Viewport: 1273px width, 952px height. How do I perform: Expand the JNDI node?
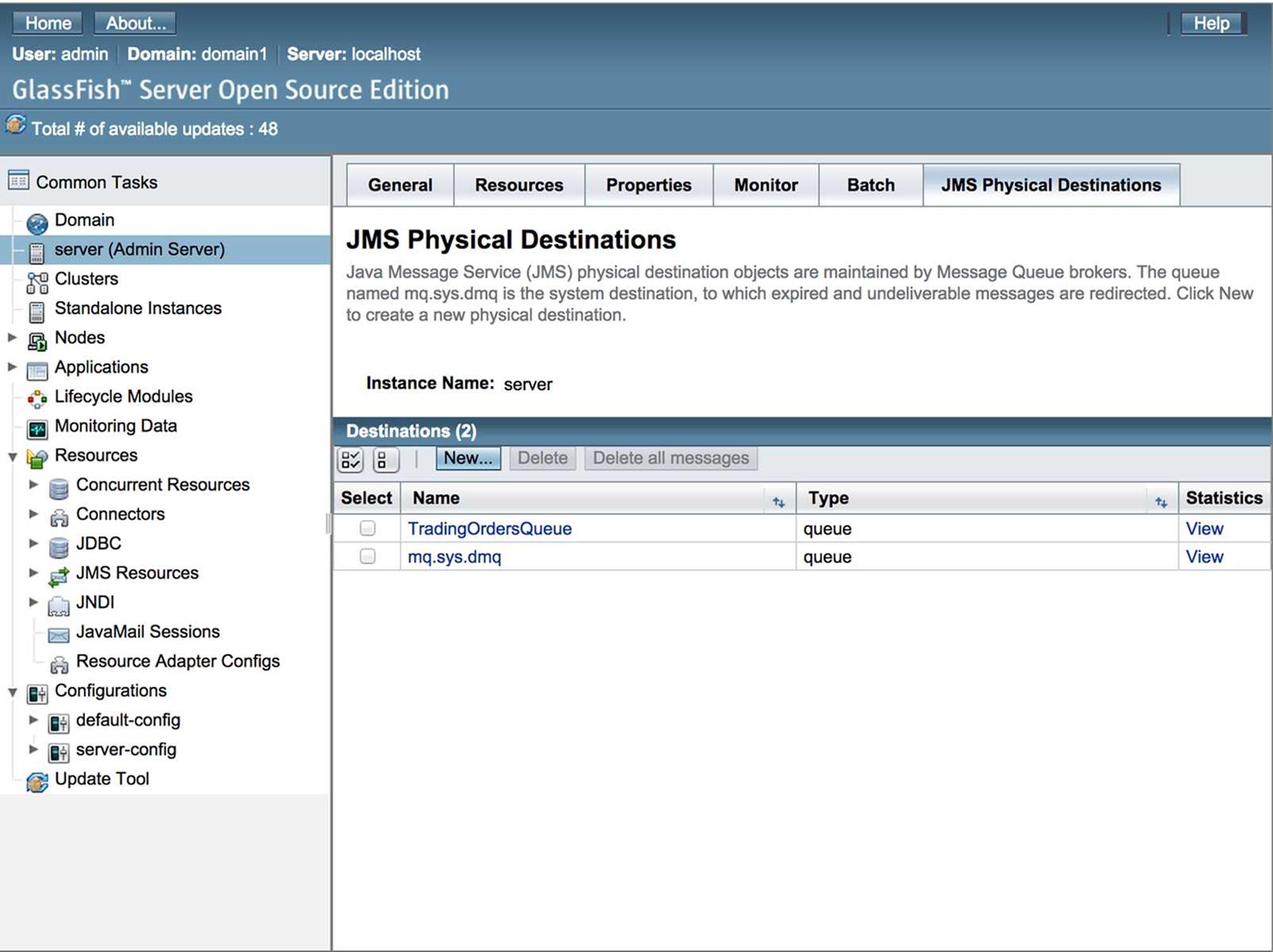34,602
